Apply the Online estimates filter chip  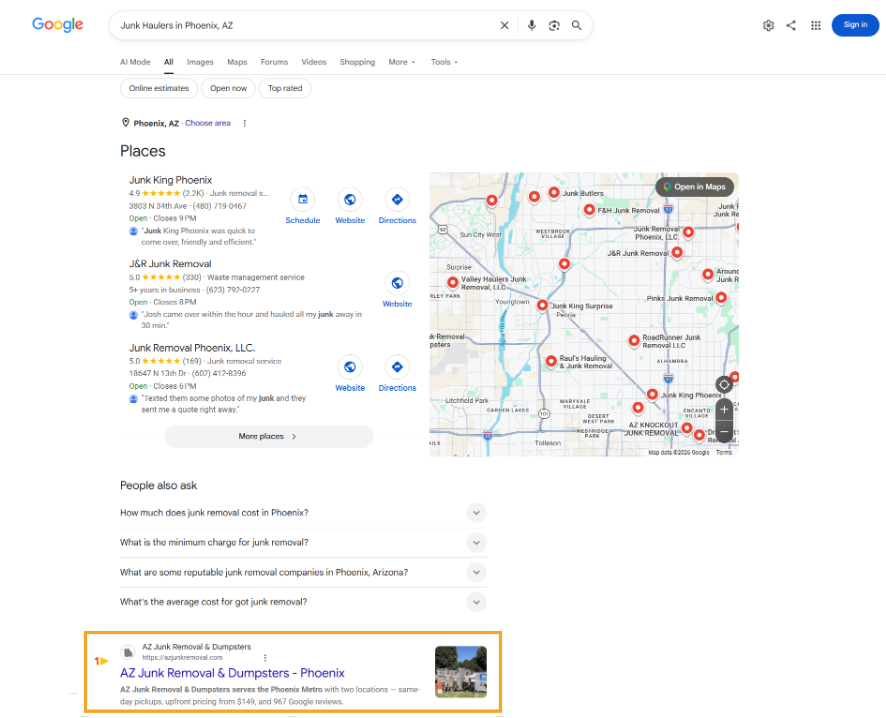coord(159,88)
